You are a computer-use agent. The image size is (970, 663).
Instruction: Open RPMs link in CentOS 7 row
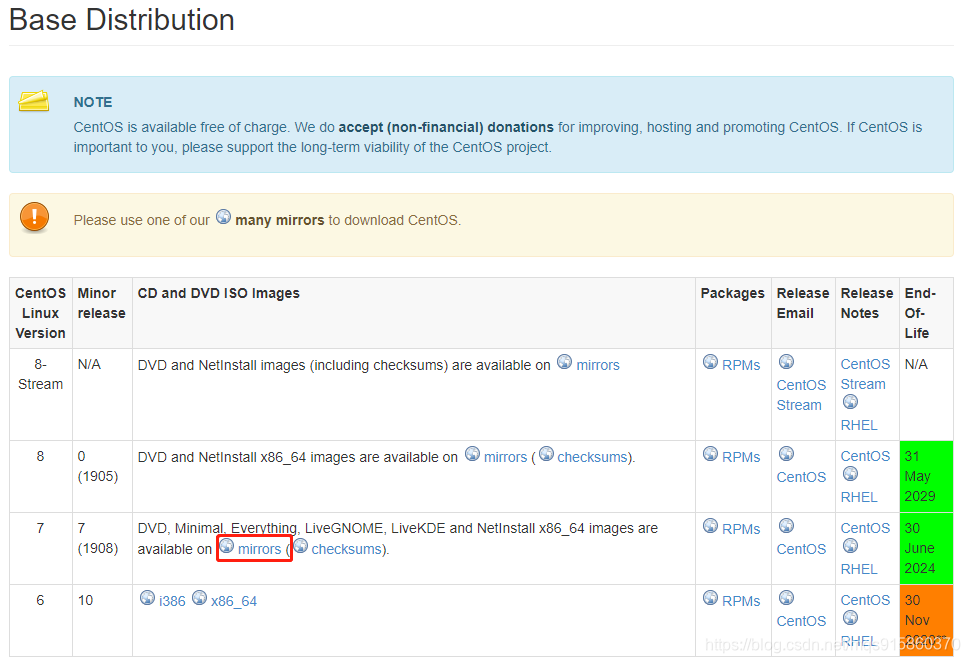tap(741, 529)
